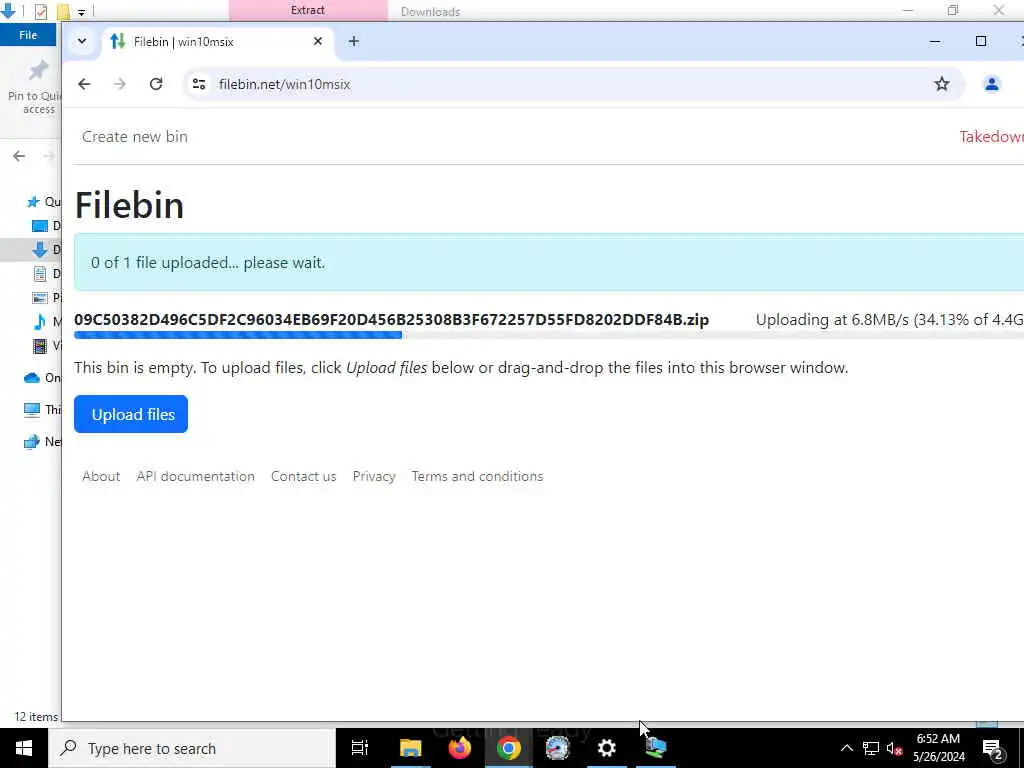Go back in Chrome browser history
Viewport: 1024px width, 768px height.
pyautogui.click(x=84, y=84)
